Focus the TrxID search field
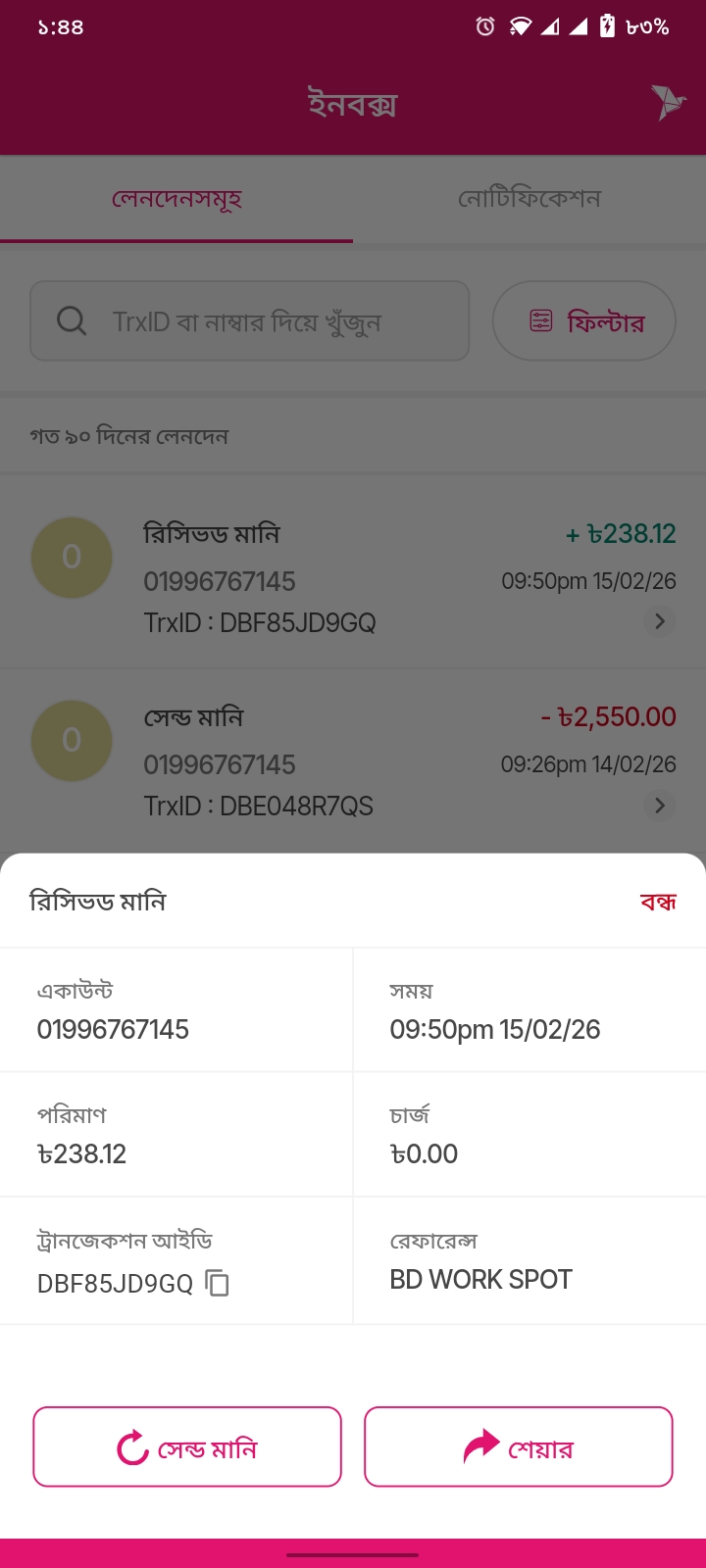Image resolution: width=706 pixels, height=1568 pixels. [265, 320]
